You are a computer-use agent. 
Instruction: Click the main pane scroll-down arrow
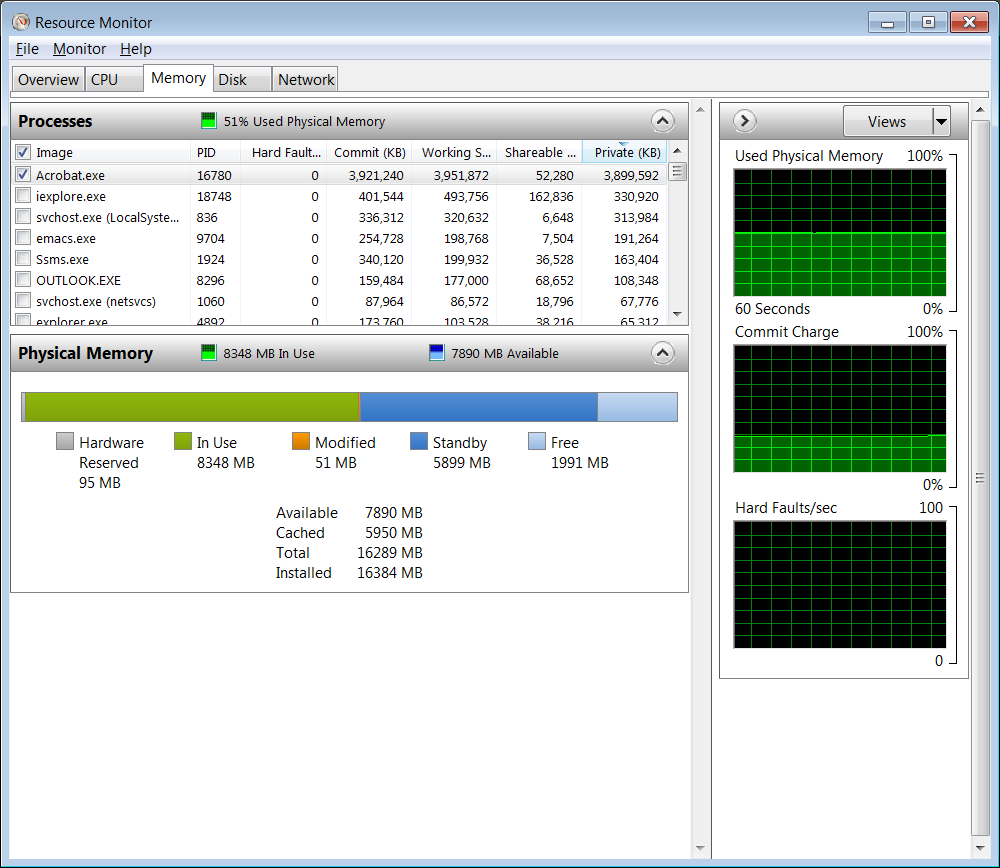pyautogui.click(x=700, y=848)
